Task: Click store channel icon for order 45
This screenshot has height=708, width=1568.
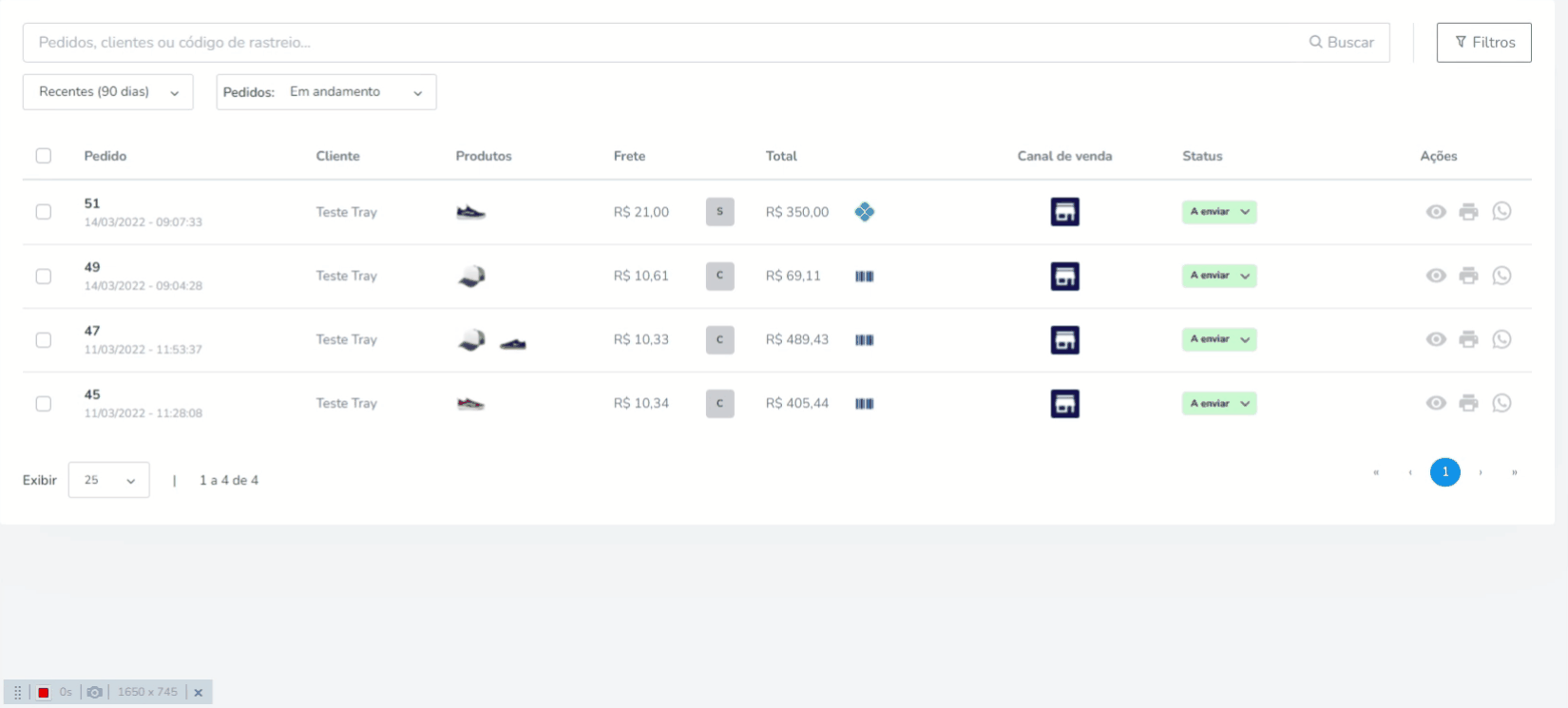Action: 1064,403
